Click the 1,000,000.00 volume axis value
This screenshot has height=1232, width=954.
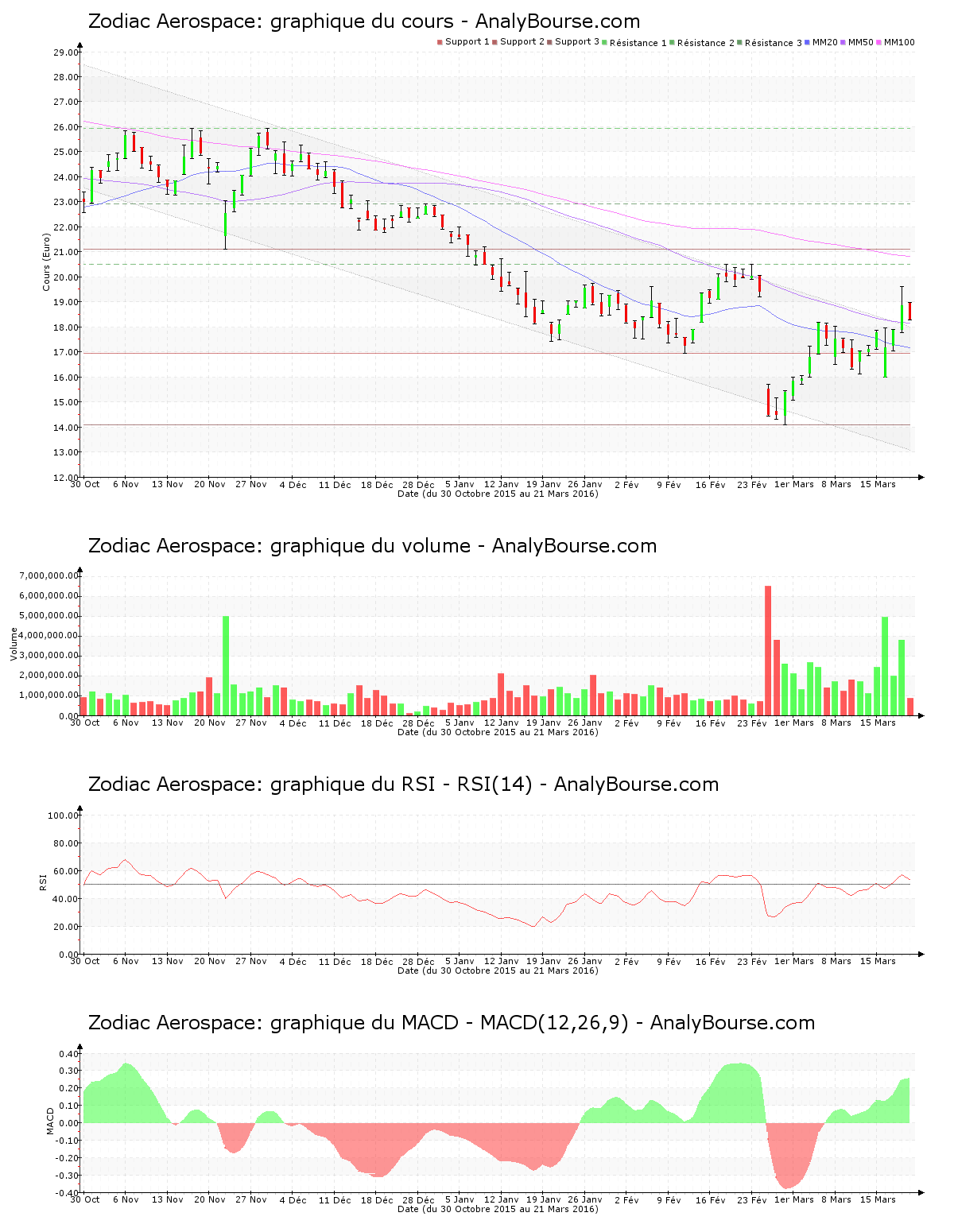point(48,695)
